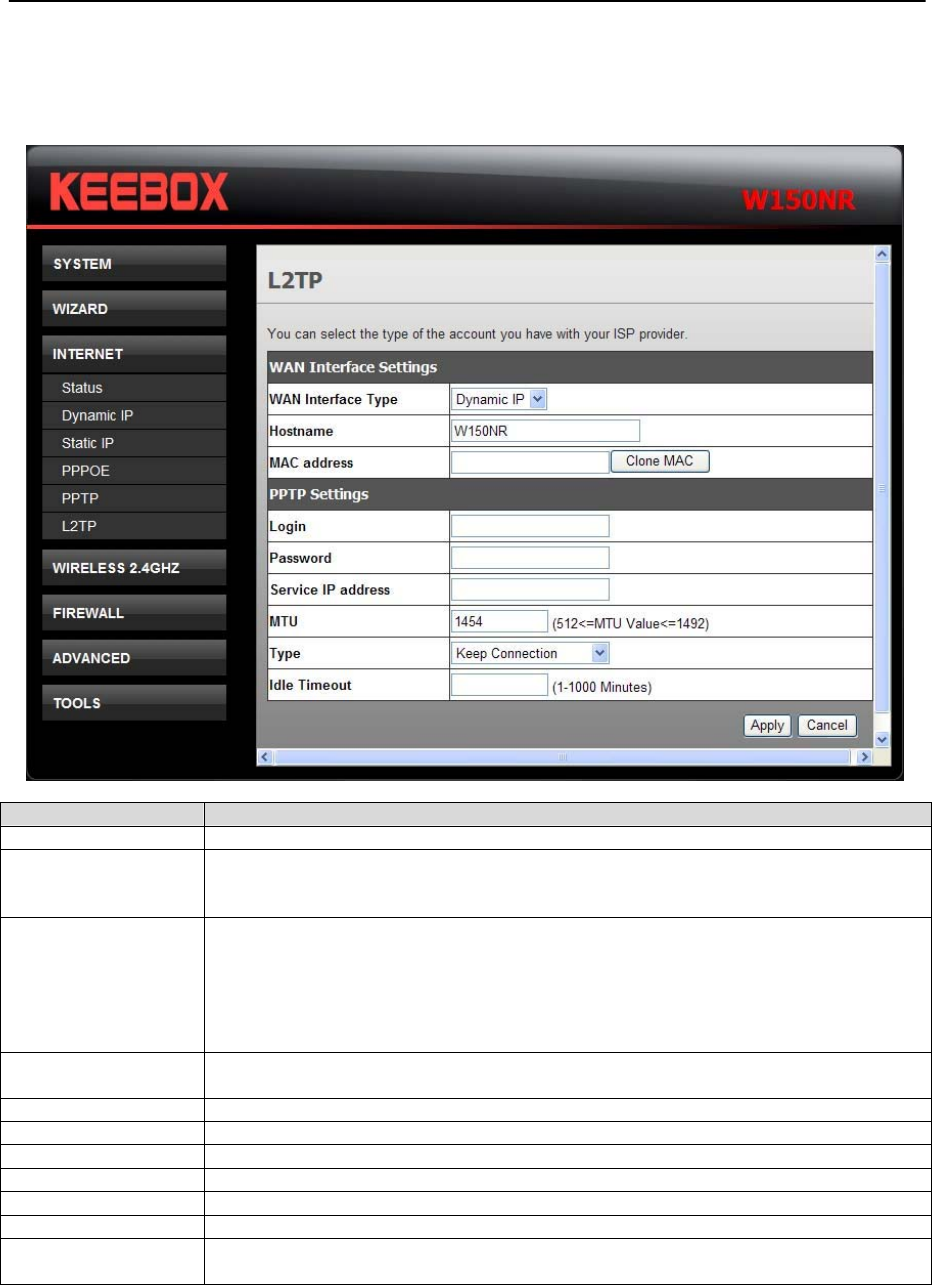Viewport: 932px width, 1285px height.
Task: Click the Login input field
Action: (x=530, y=526)
